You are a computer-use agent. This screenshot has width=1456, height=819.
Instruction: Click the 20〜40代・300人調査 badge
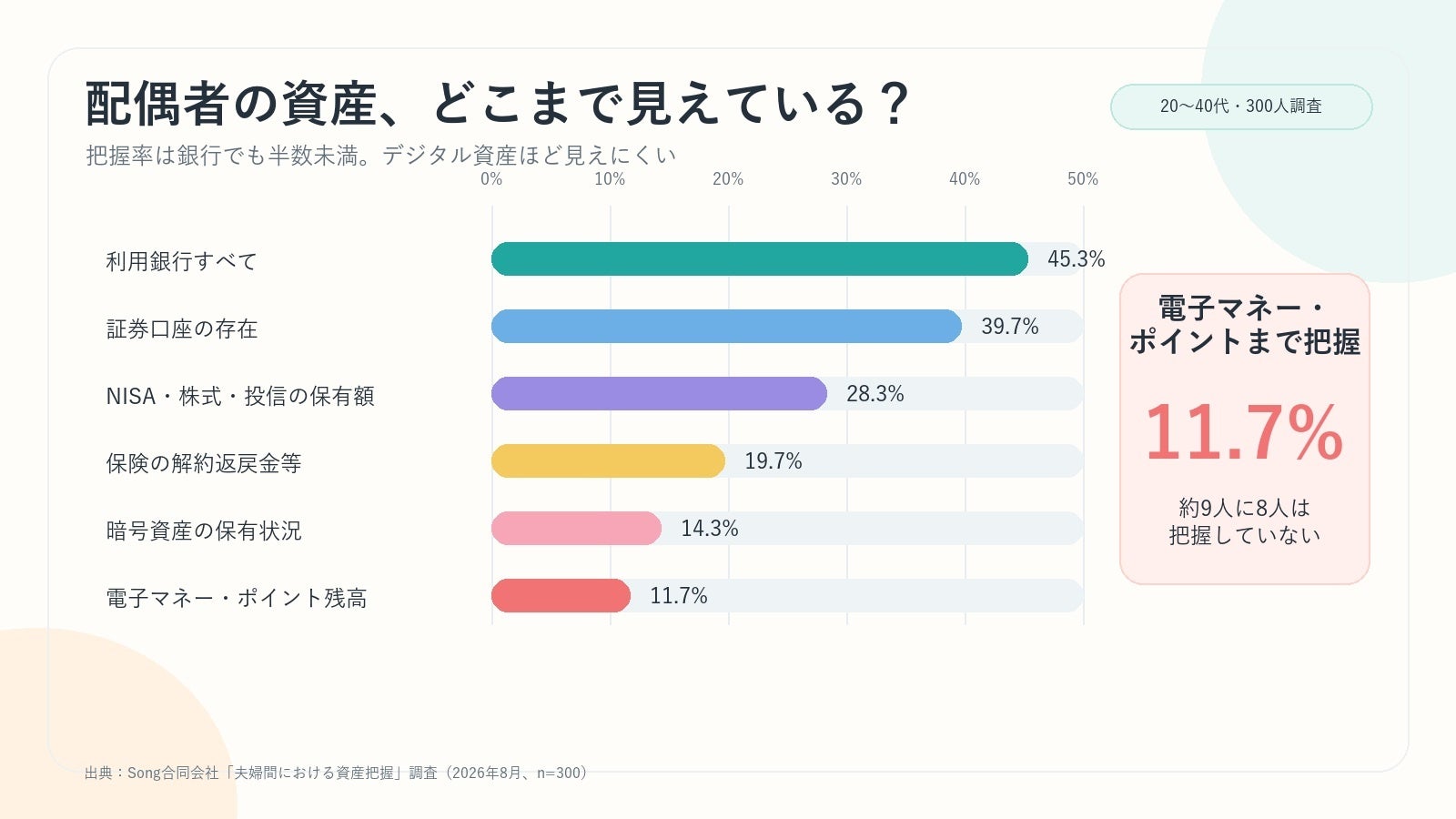point(1241,106)
